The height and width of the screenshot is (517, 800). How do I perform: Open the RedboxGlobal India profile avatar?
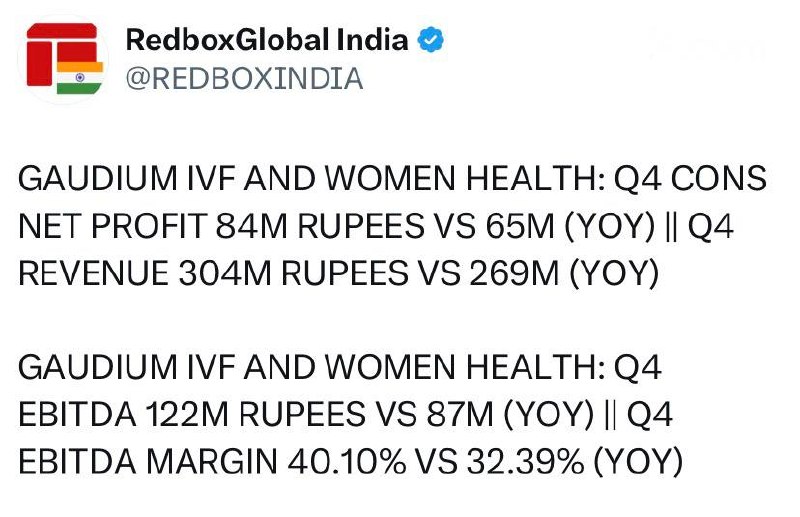pyautogui.click(x=63, y=59)
